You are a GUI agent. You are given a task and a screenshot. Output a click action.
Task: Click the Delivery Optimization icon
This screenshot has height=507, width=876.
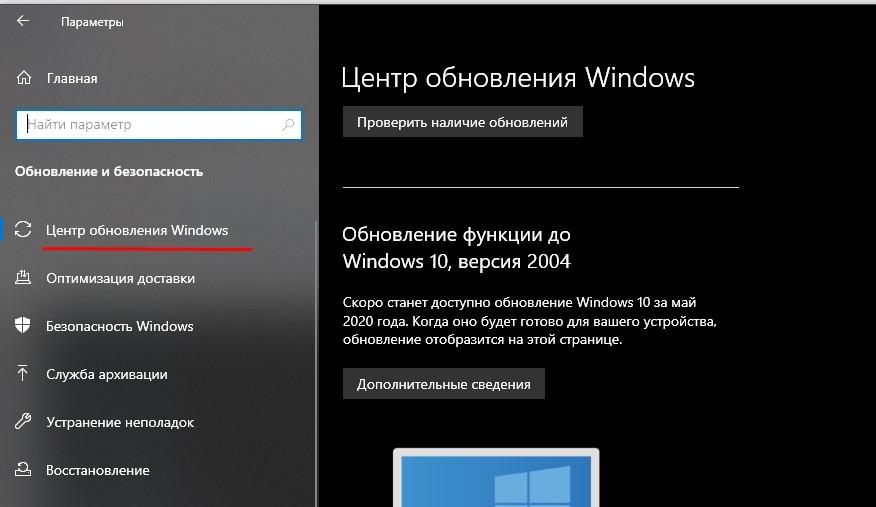[23, 278]
